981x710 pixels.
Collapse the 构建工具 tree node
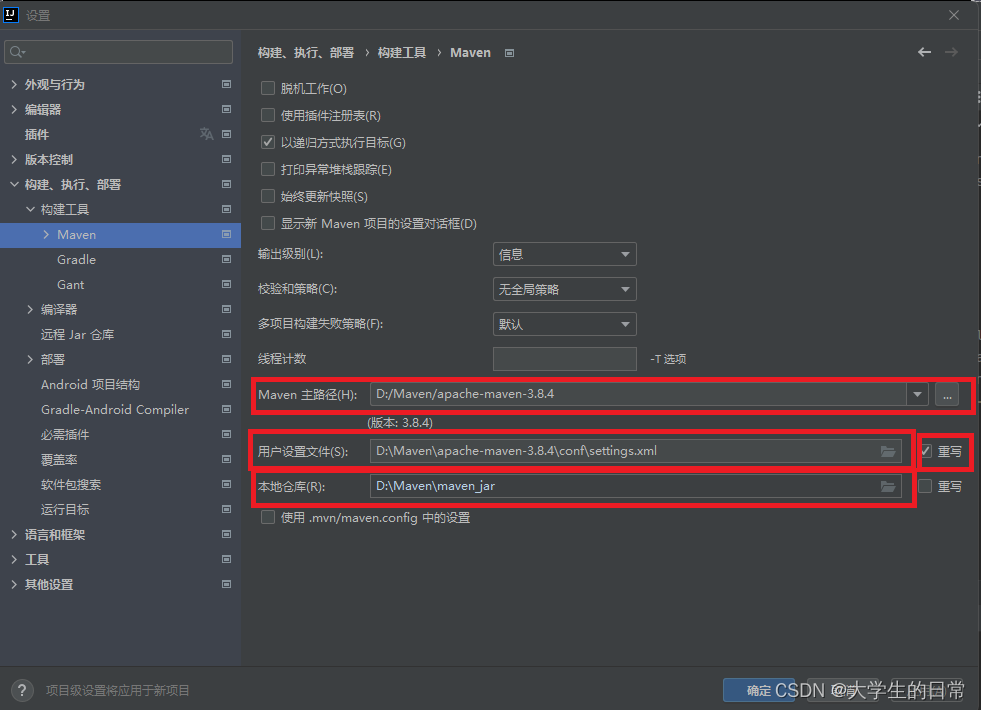30,210
